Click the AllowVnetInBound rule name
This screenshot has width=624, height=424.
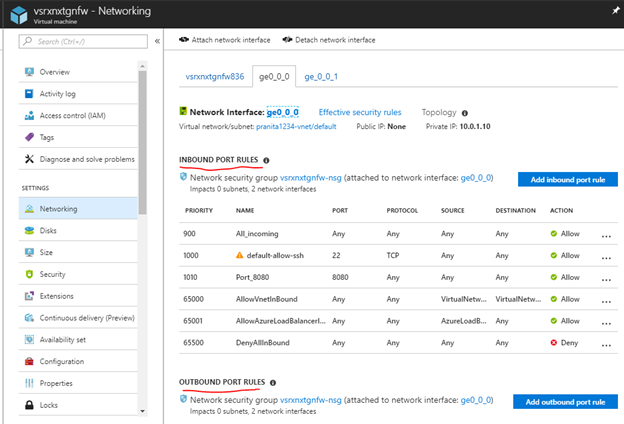point(267,299)
